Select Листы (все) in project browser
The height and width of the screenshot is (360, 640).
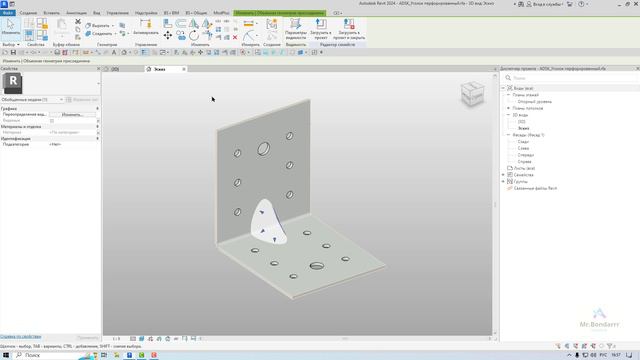[x=524, y=168]
